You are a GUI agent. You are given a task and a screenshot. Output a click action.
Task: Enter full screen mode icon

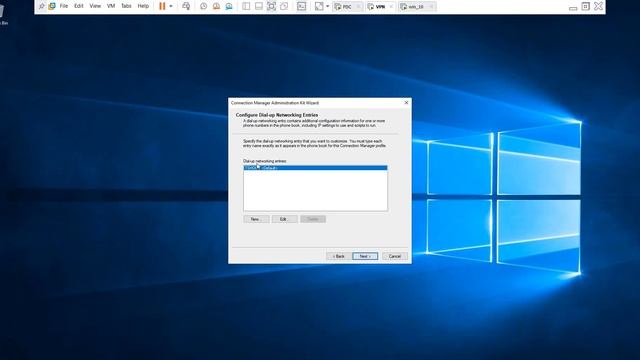click(271, 6)
